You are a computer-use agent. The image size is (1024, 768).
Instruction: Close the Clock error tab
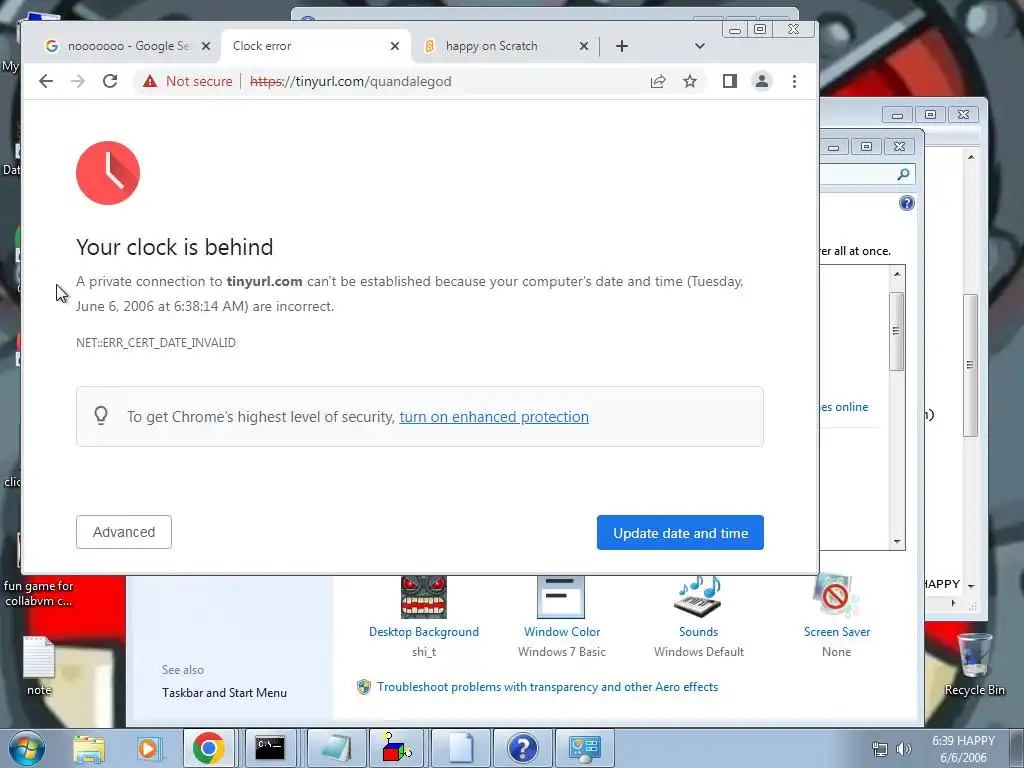click(x=394, y=46)
